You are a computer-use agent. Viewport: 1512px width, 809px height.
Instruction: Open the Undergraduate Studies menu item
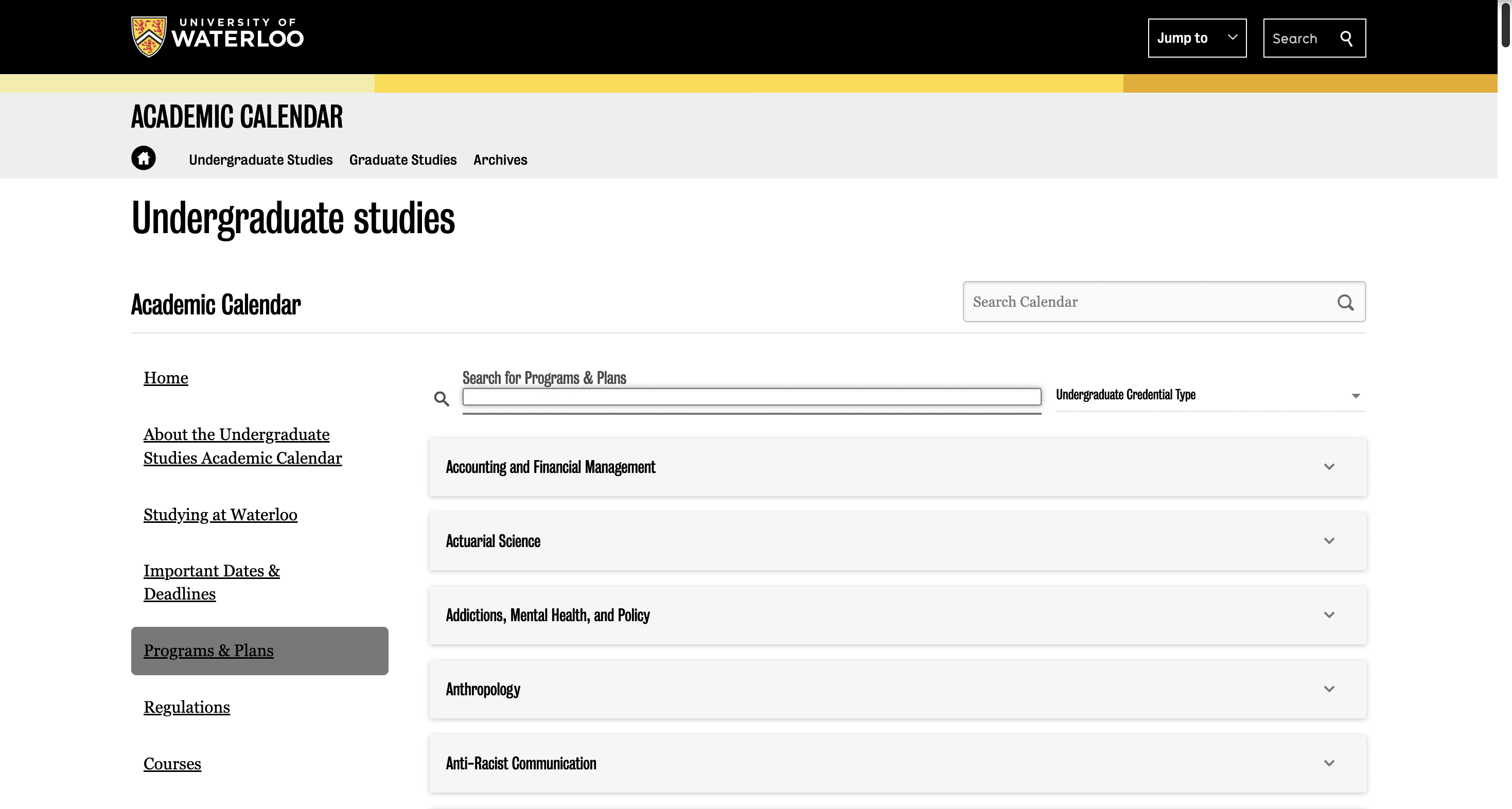tap(260, 160)
